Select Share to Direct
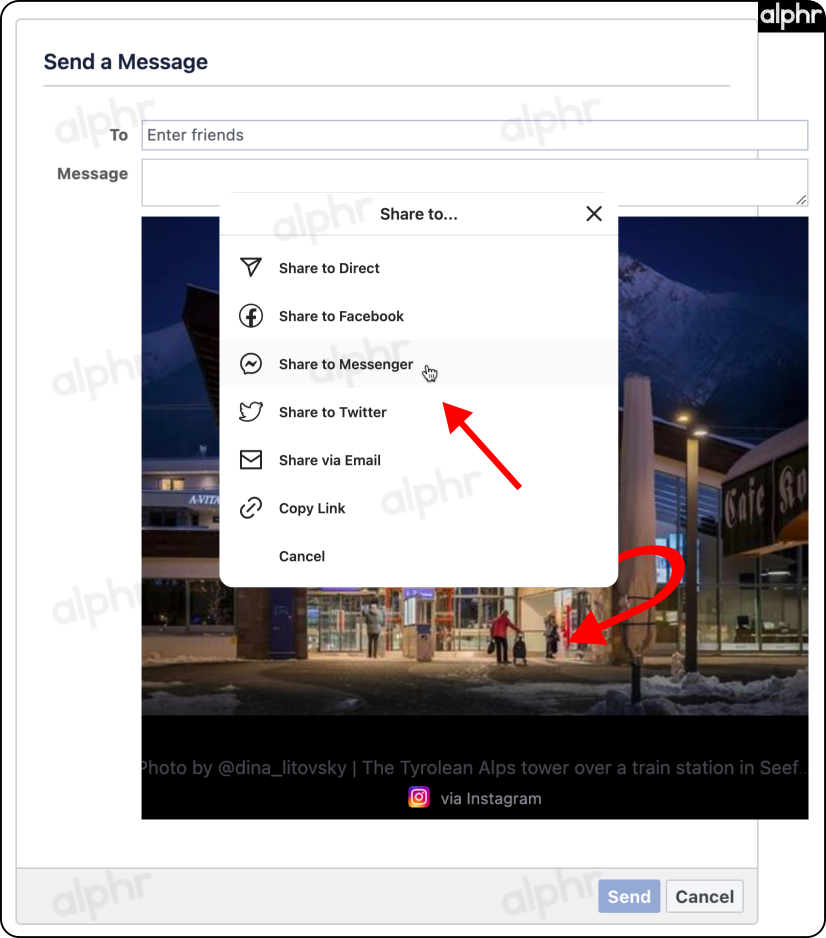Image resolution: width=826 pixels, height=938 pixels. [419, 268]
